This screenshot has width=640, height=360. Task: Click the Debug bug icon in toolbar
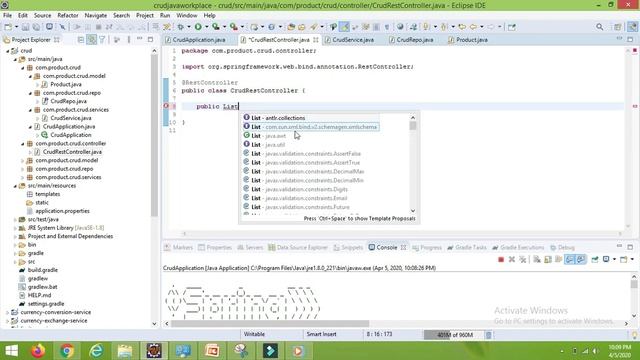(180, 27)
